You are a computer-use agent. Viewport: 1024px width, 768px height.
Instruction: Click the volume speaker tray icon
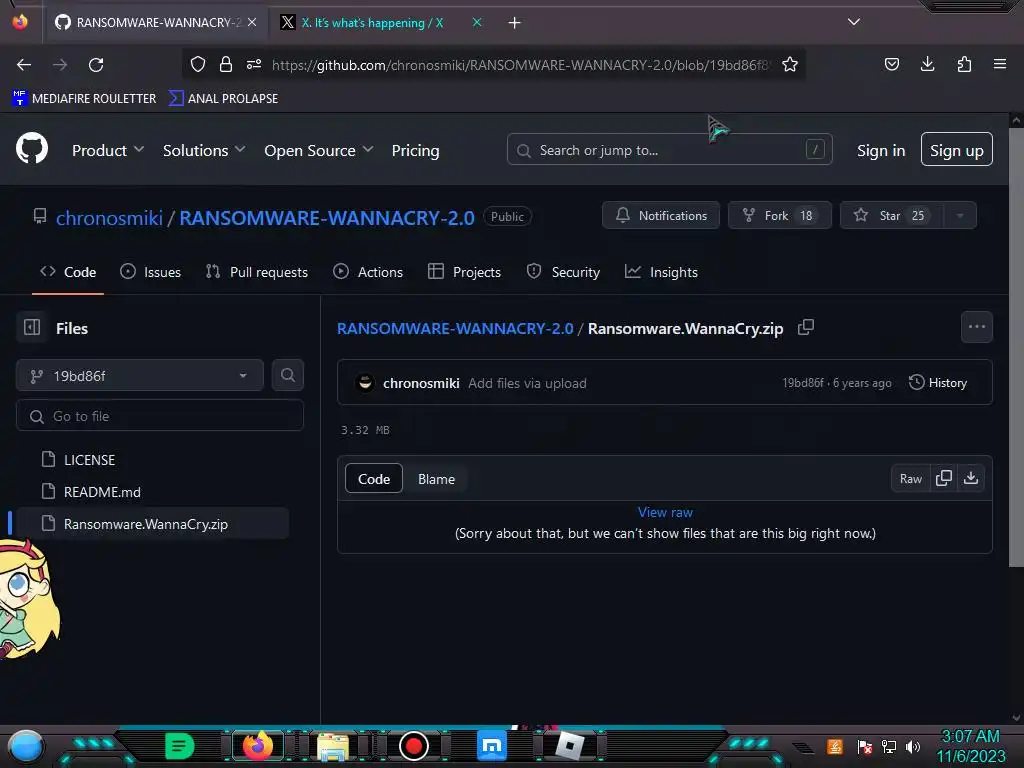click(x=914, y=746)
